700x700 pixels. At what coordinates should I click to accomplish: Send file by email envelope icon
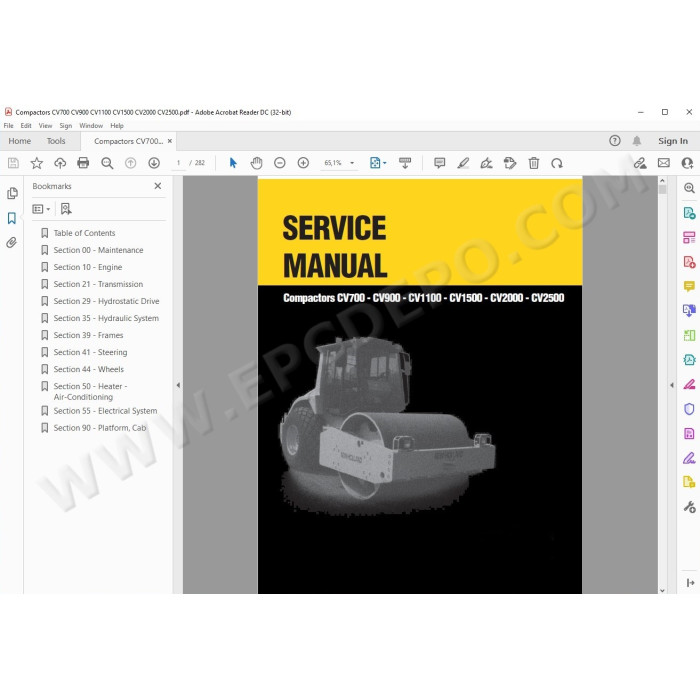[x=664, y=163]
